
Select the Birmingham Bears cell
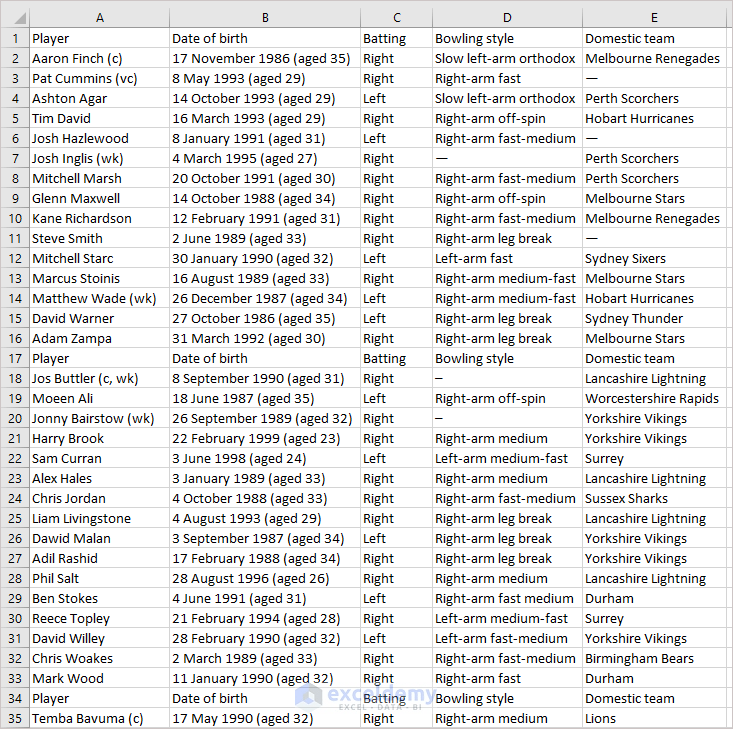tap(654, 659)
